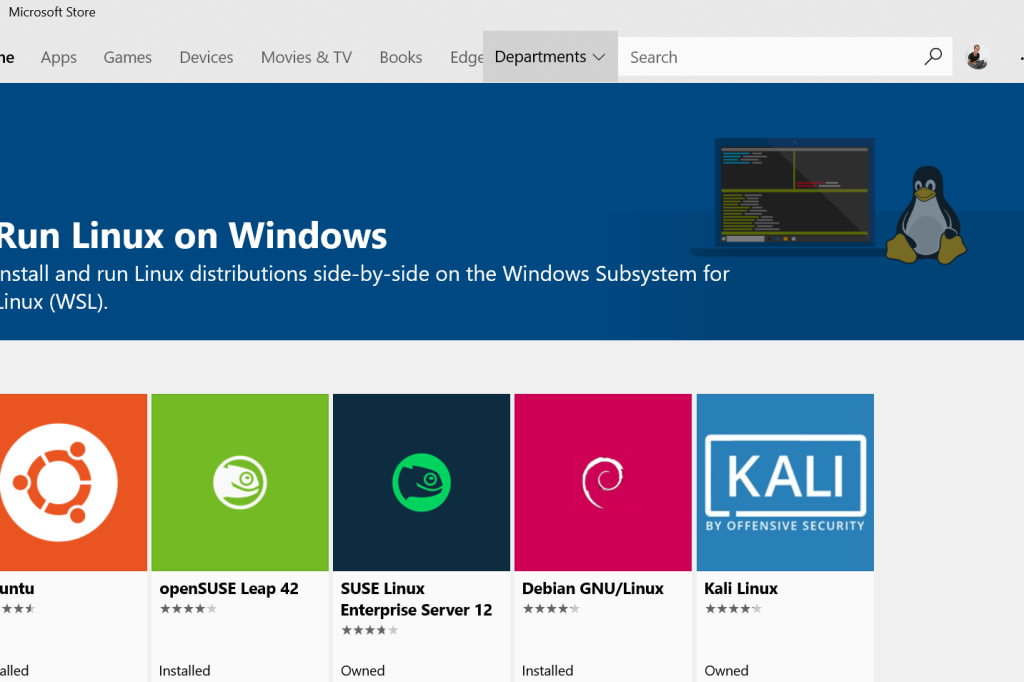Open the SUSE Linux Enterprise Server logo tile
This screenshot has width=1024, height=682.
click(x=421, y=482)
